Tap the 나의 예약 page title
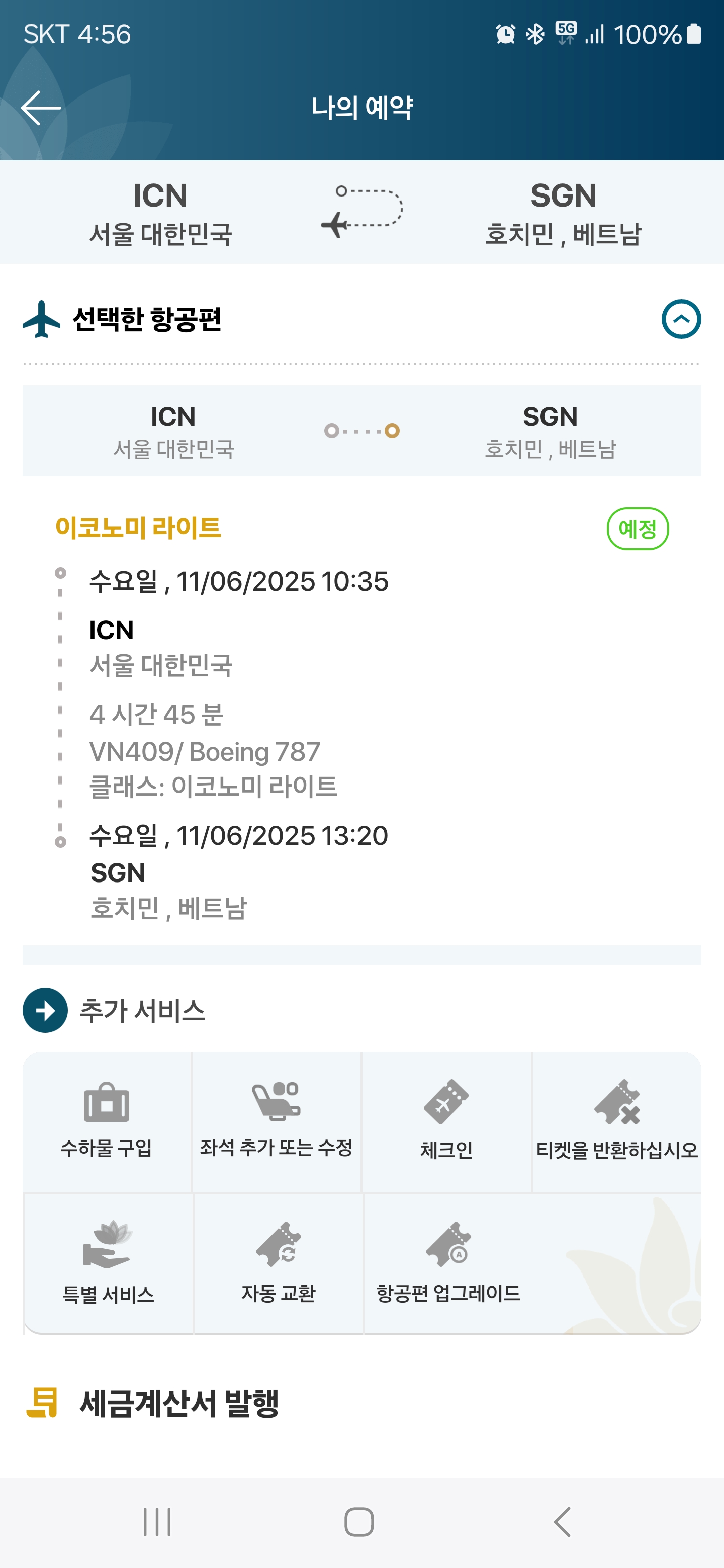The height and width of the screenshot is (1568, 724). click(x=361, y=108)
